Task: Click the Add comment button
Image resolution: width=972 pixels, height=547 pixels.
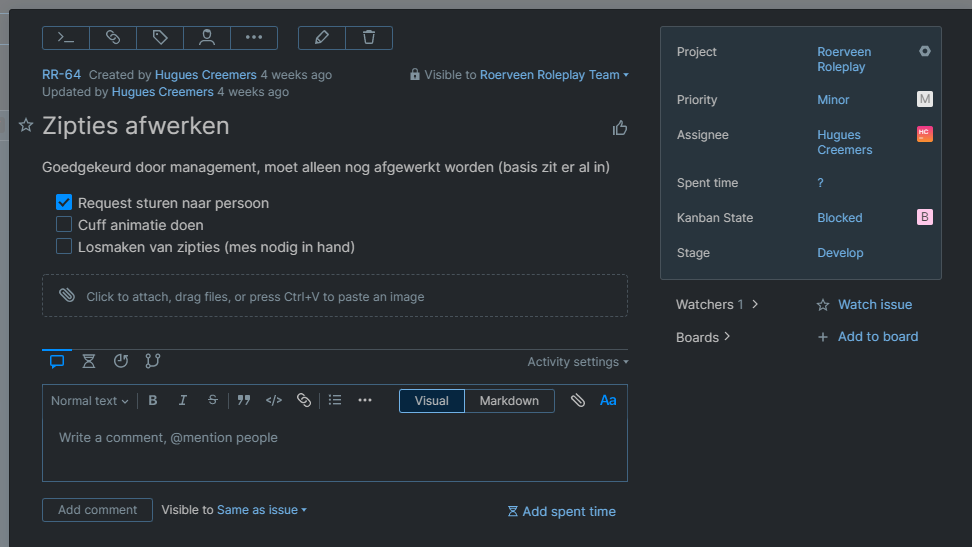Action: 97,510
